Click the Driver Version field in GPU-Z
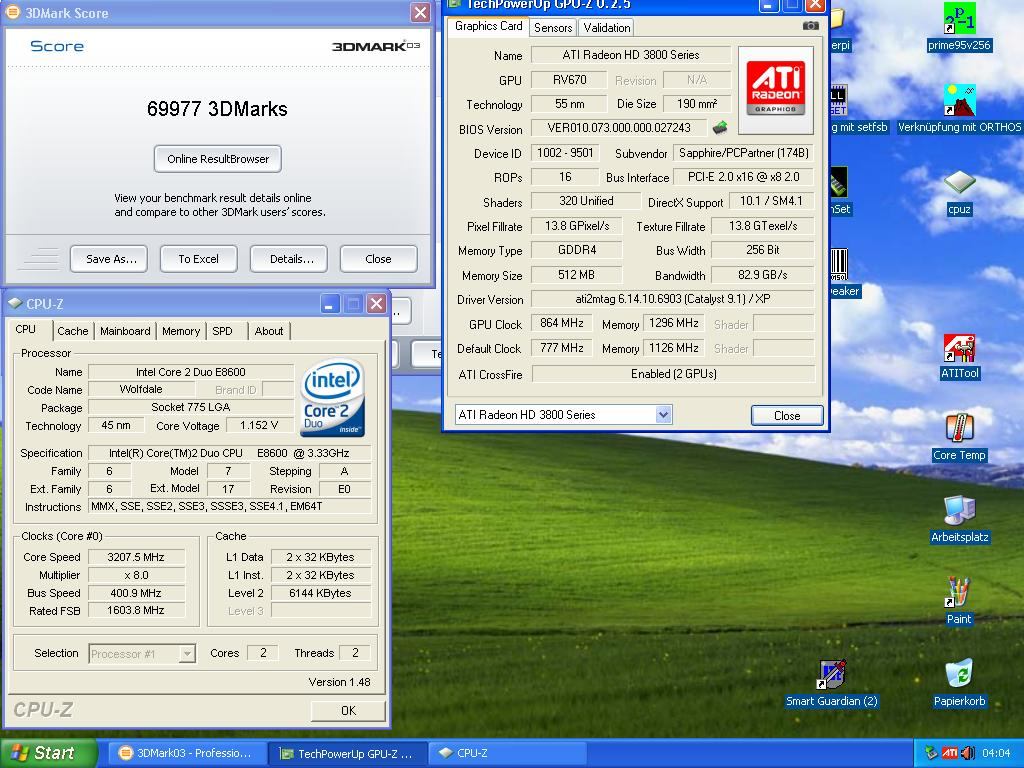This screenshot has width=1024, height=768. 673,299
